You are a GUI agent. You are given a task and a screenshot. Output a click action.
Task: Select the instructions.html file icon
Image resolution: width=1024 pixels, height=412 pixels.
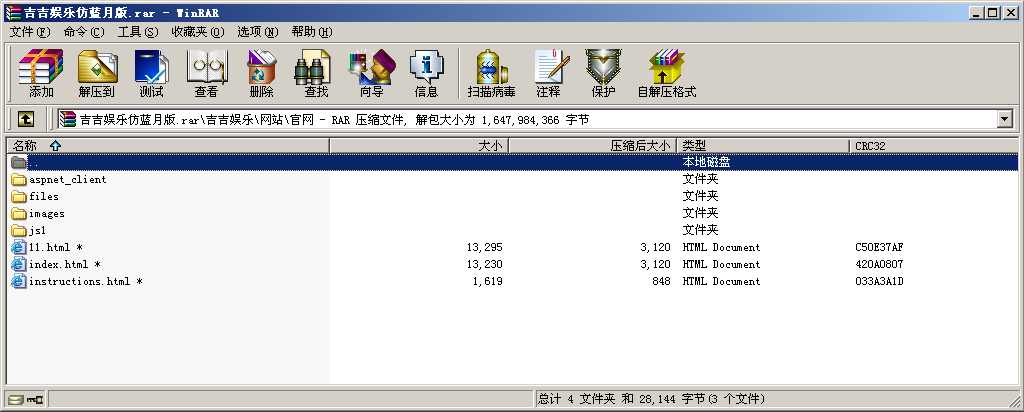pyautogui.click(x=19, y=281)
